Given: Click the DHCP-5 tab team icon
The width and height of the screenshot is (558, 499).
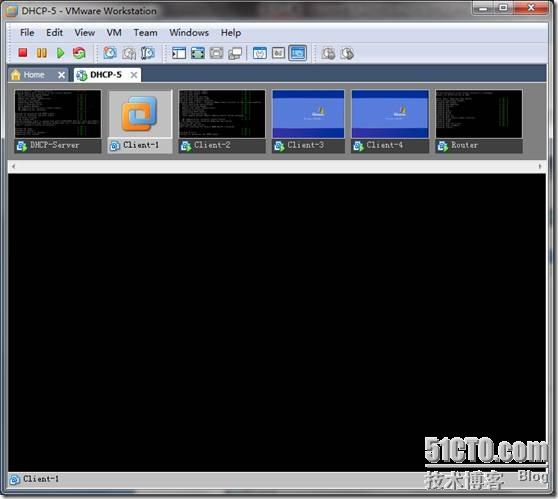Looking at the screenshot, I should (x=82, y=75).
